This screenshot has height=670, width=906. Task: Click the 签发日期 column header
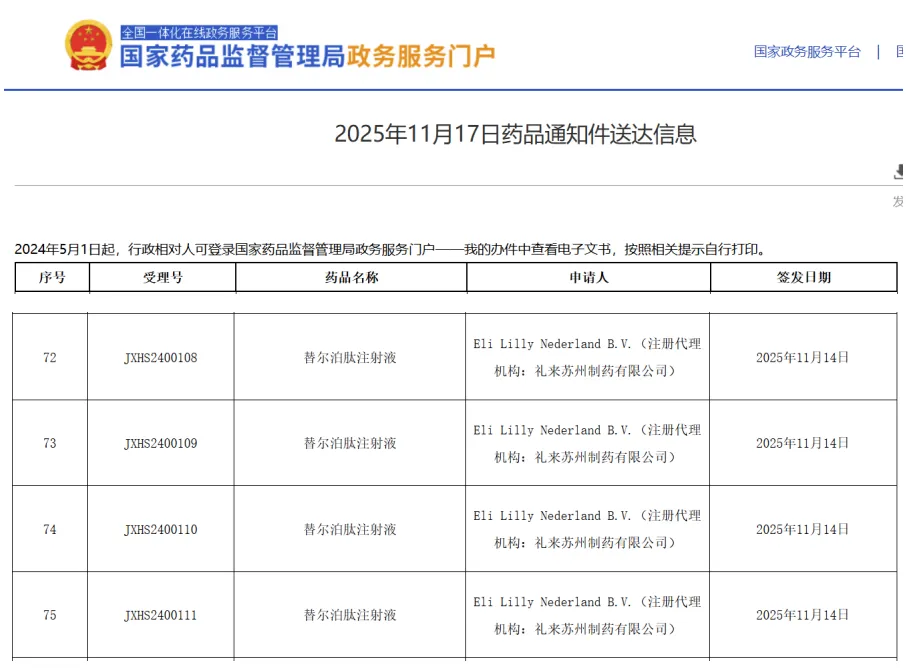[x=803, y=277]
